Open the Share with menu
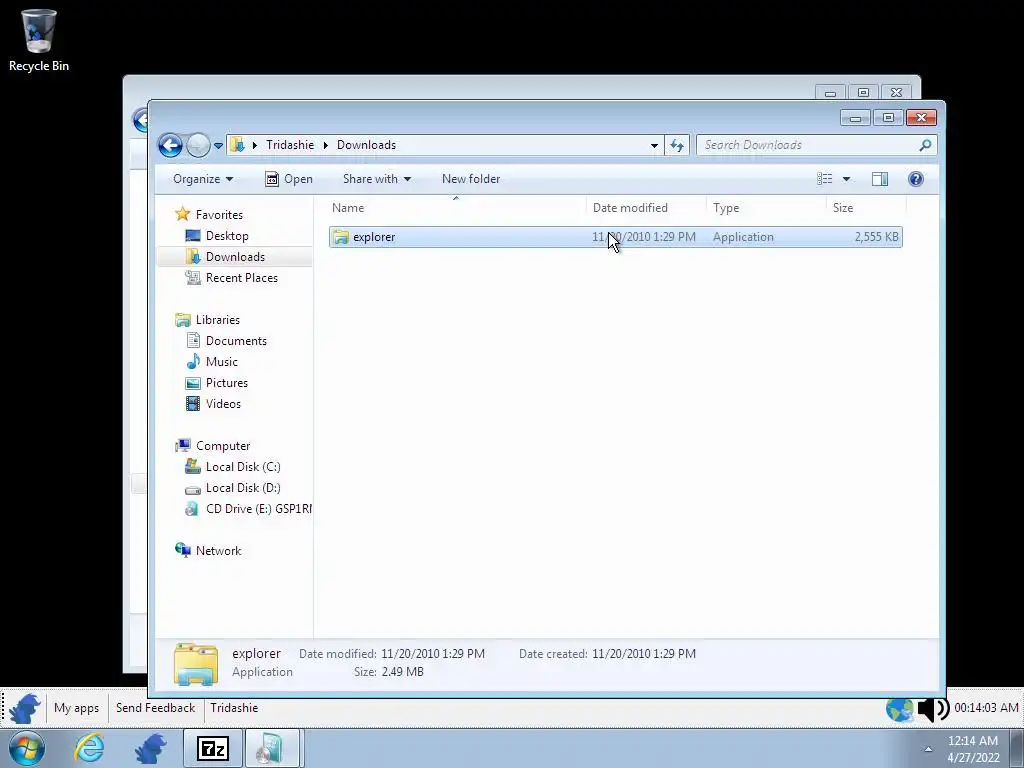1024x768 pixels. pos(377,179)
